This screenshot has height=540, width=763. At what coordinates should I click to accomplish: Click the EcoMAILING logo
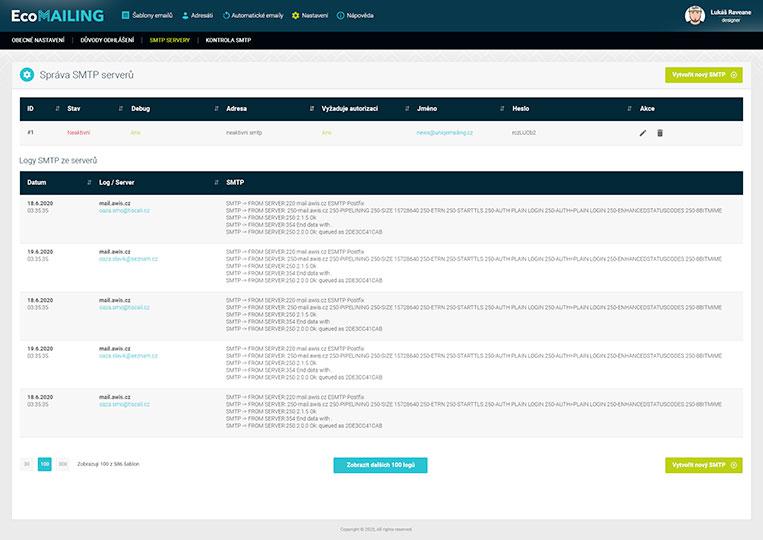point(57,16)
